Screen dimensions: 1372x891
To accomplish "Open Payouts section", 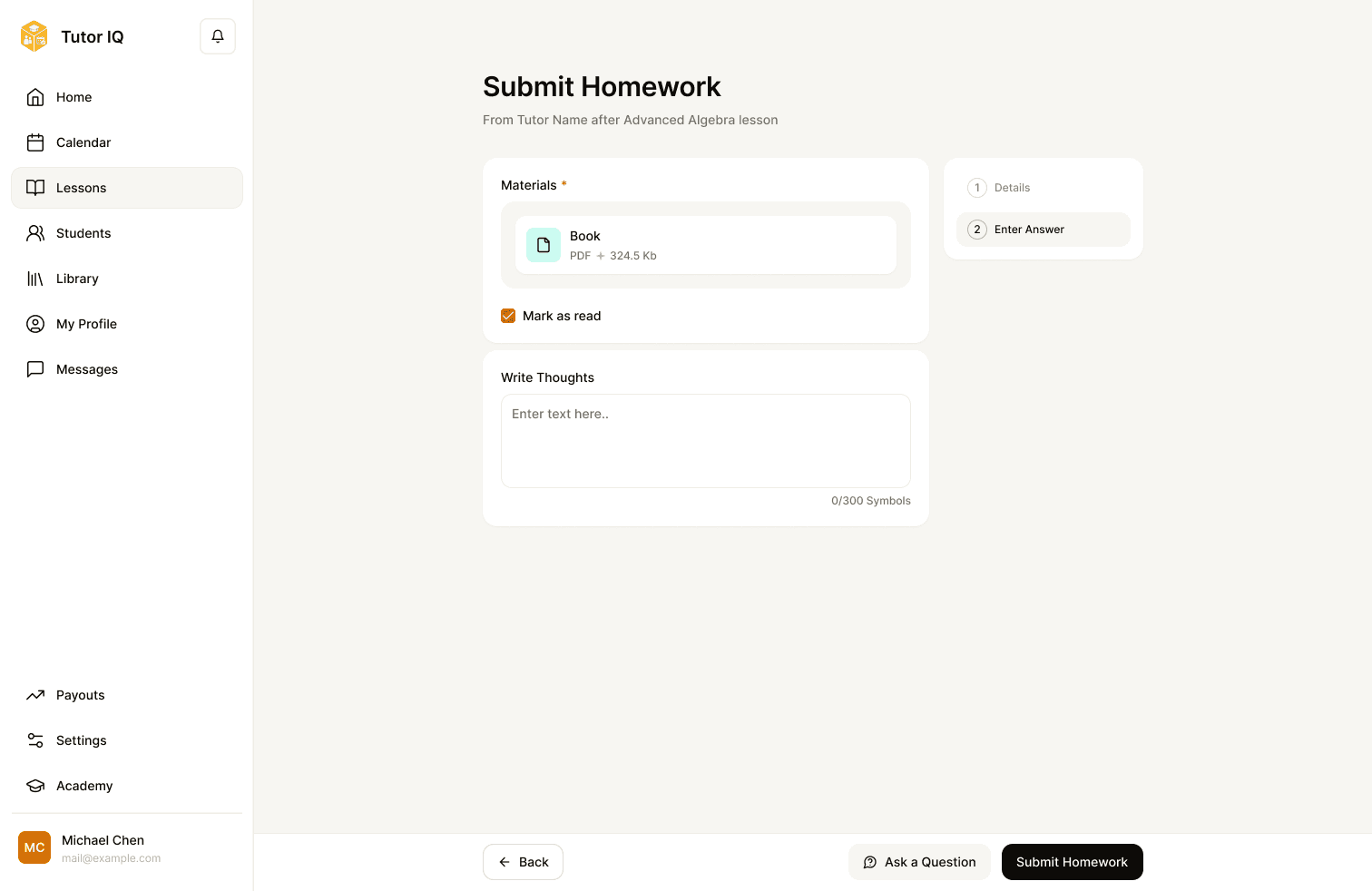I will coord(127,695).
